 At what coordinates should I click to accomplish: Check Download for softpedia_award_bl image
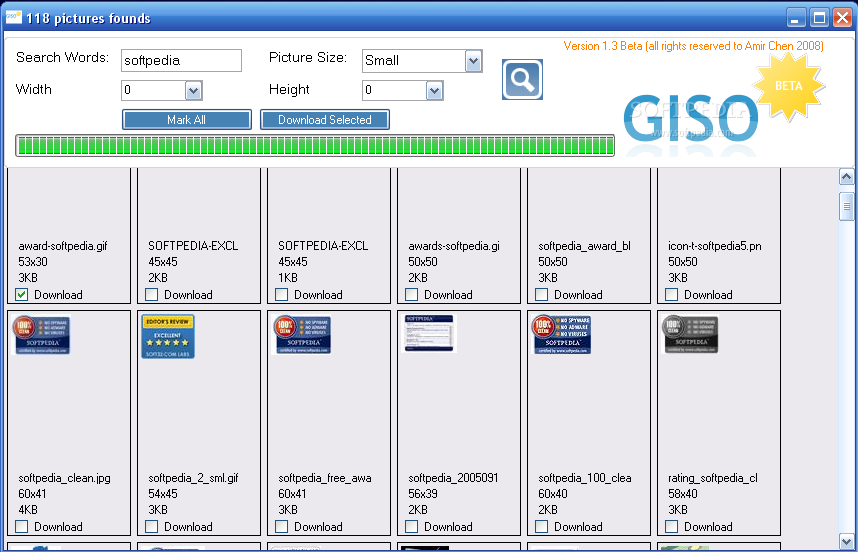click(x=541, y=295)
